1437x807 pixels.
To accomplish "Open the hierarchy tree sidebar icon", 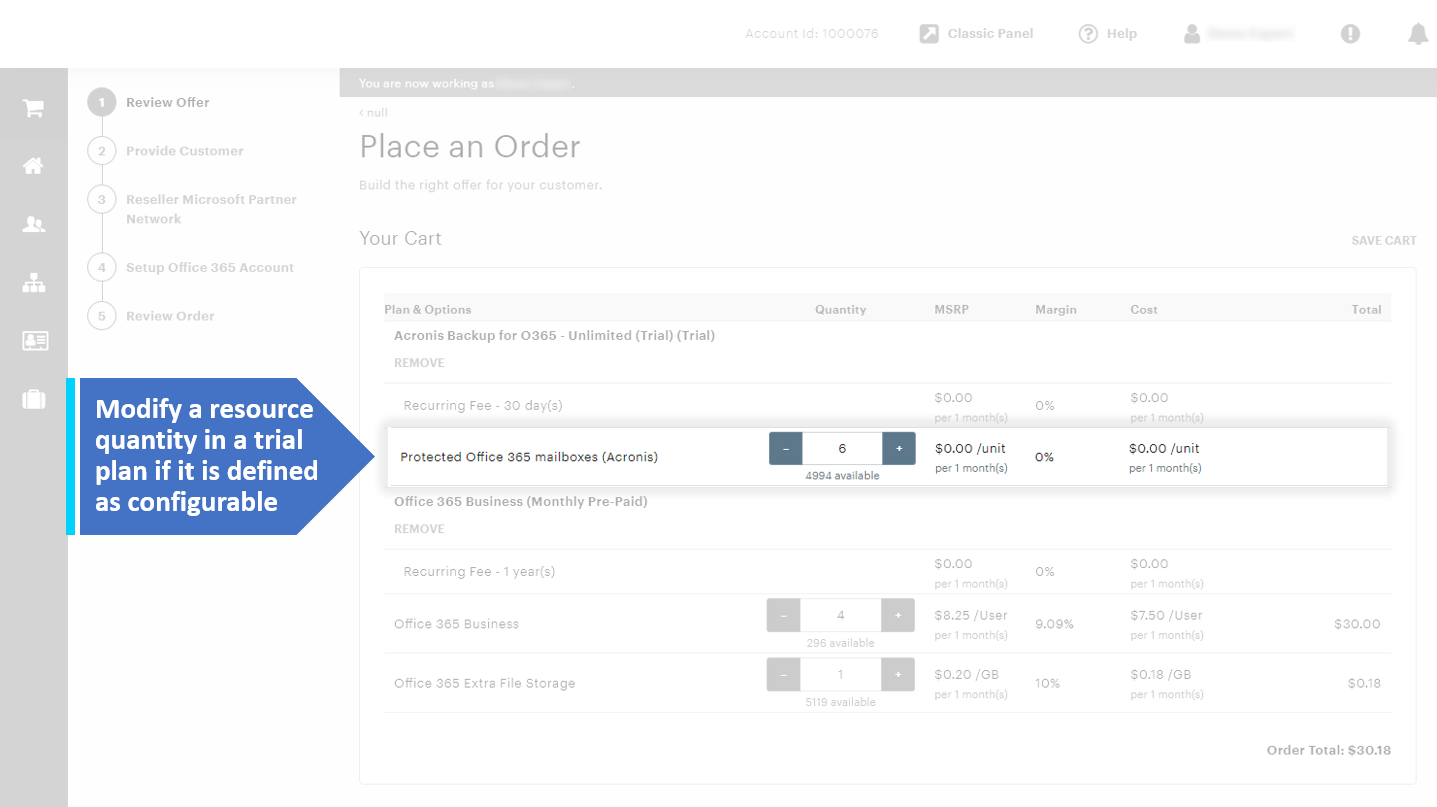I will pyautogui.click(x=34, y=284).
